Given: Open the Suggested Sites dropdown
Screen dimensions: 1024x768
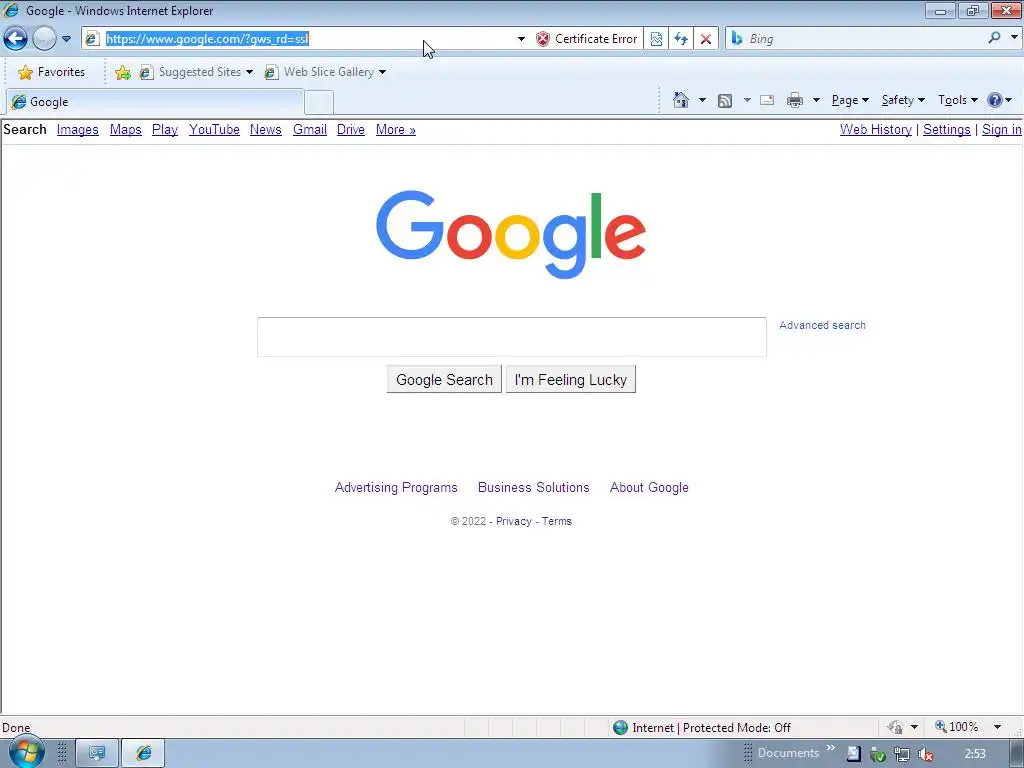Looking at the screenshot, I should [x=196, y=72].
